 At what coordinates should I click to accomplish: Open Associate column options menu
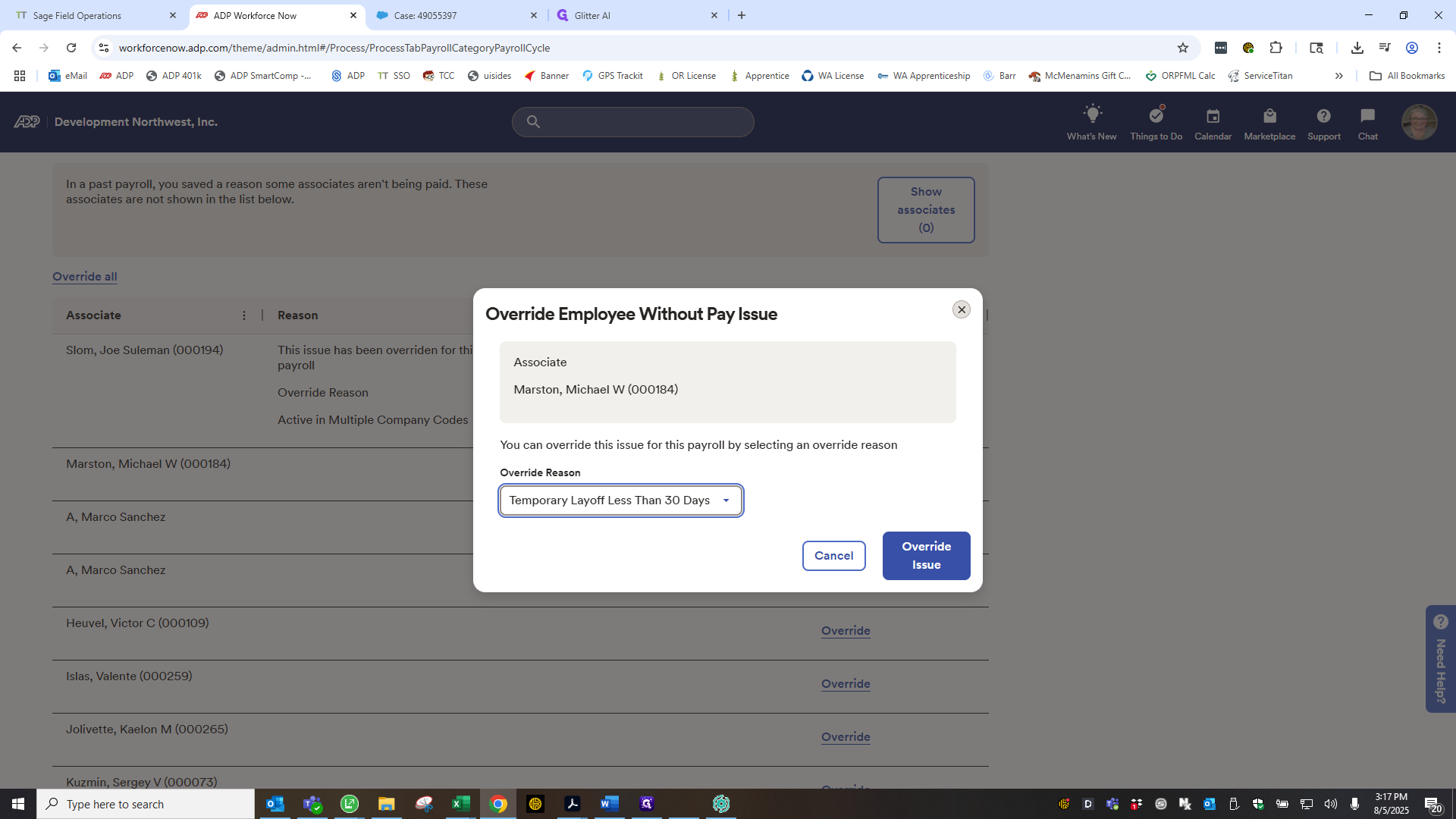pos(244,315)
